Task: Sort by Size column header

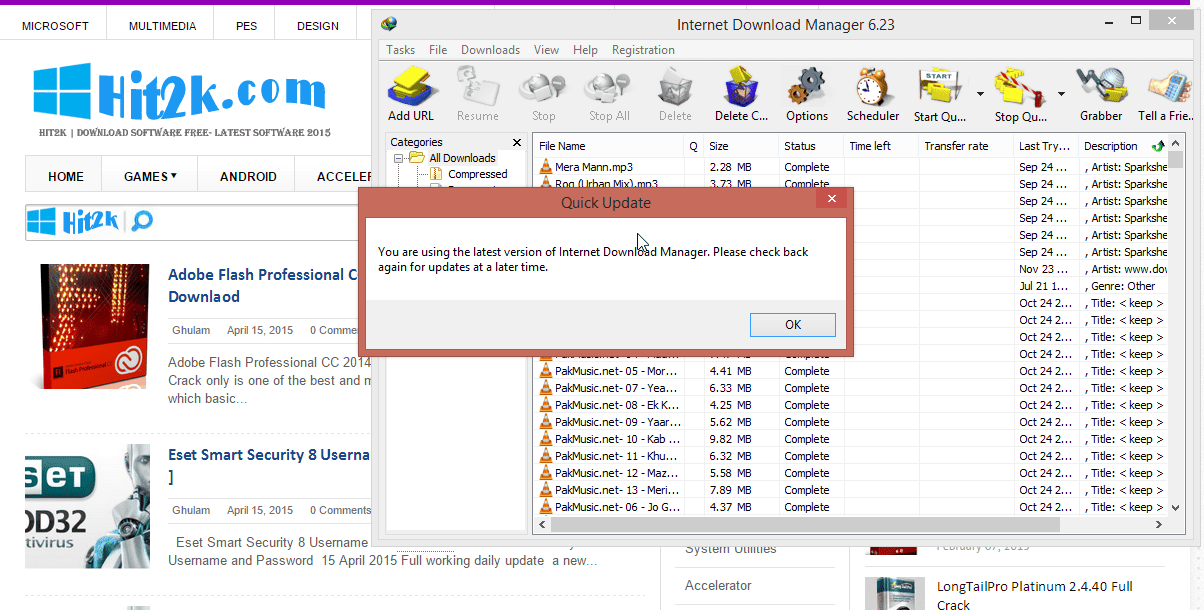Action: pyautogui.click(x=741, y=146)
